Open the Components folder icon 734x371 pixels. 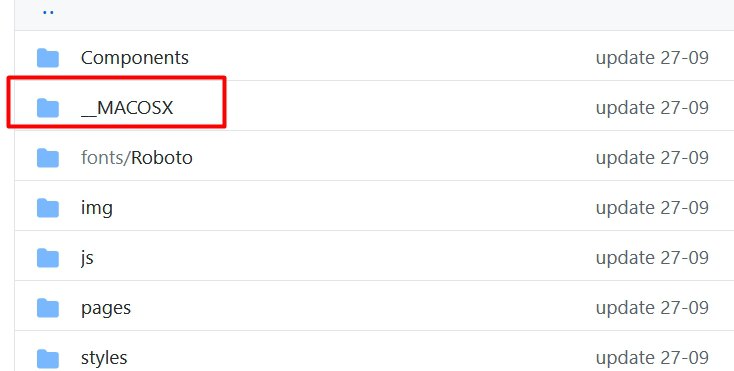pos(48,58)
